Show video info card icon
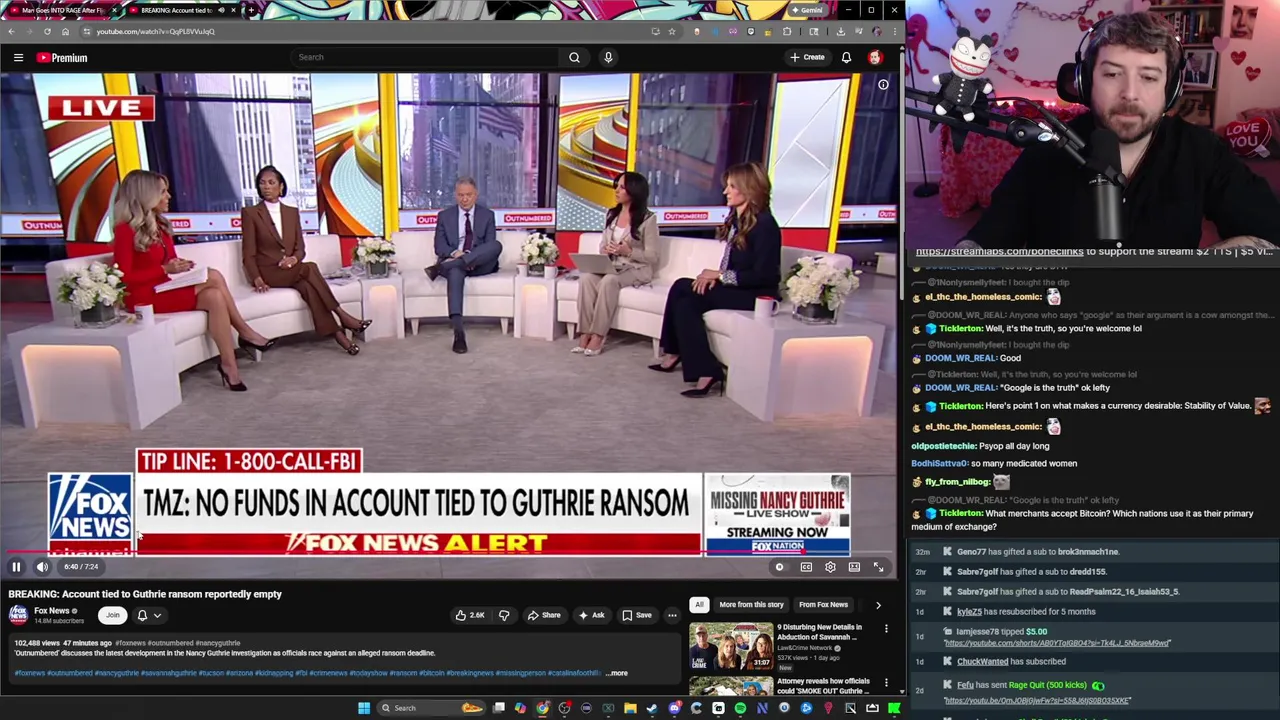This screenshot has height=720, width=1280. [x=883, y=85]
